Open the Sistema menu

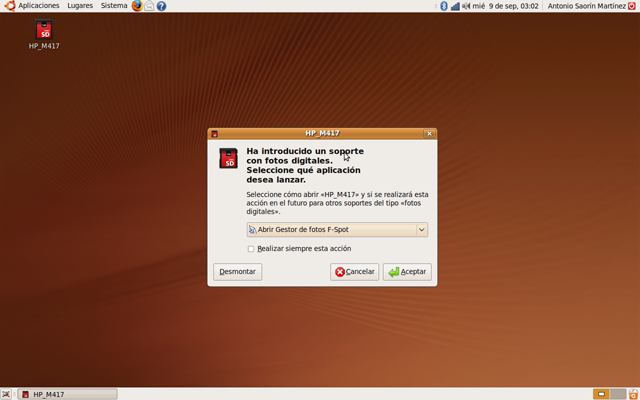point(114,6)
